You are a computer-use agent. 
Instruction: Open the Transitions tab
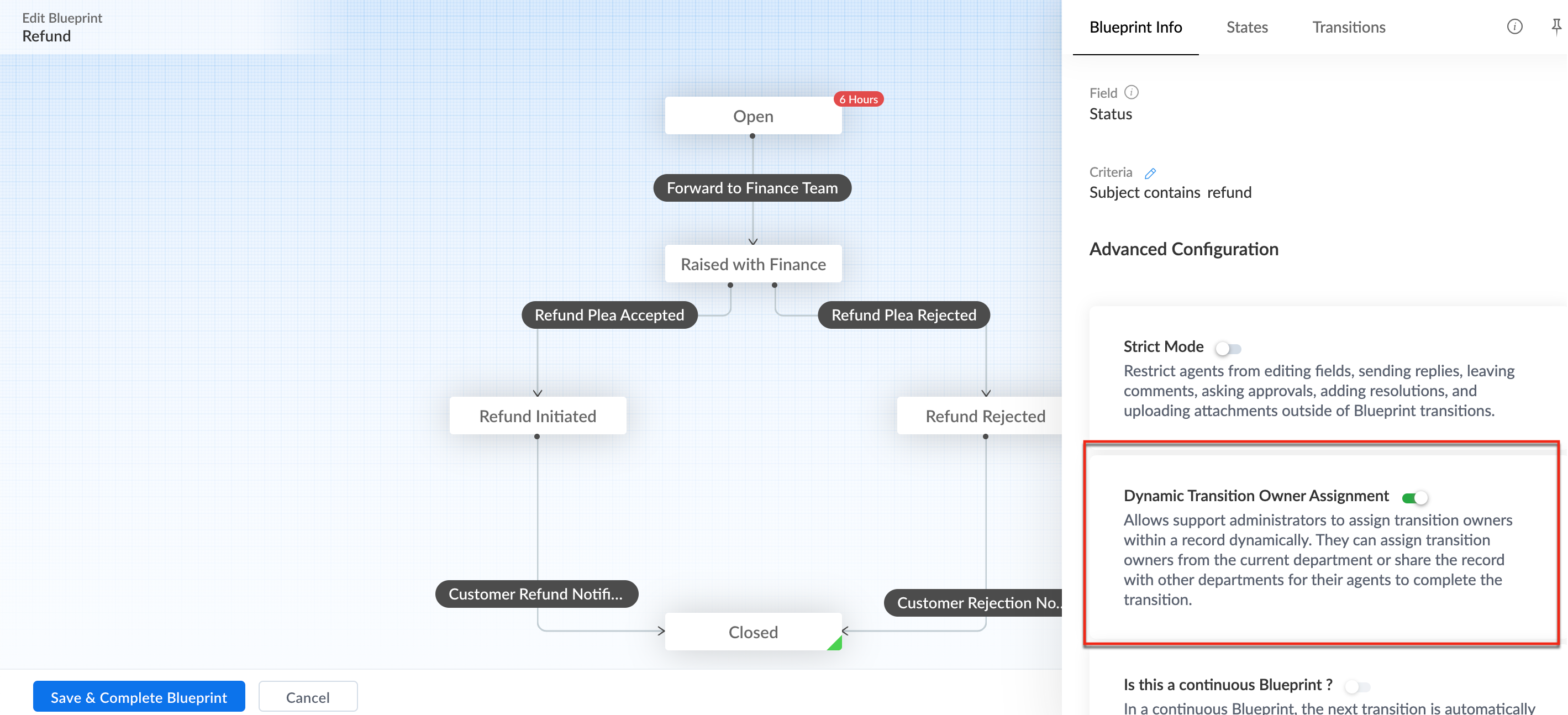click(1348, 28)
